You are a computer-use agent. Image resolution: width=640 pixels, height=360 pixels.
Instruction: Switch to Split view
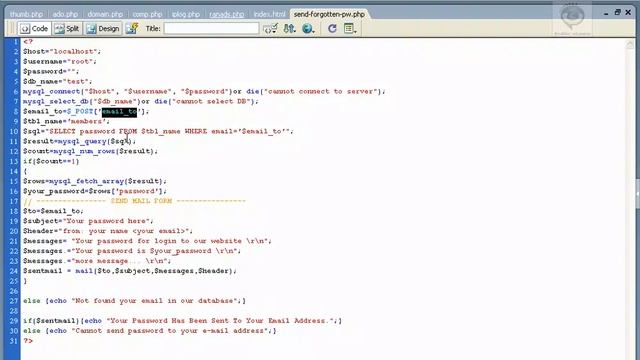click(x=67, y=29)
